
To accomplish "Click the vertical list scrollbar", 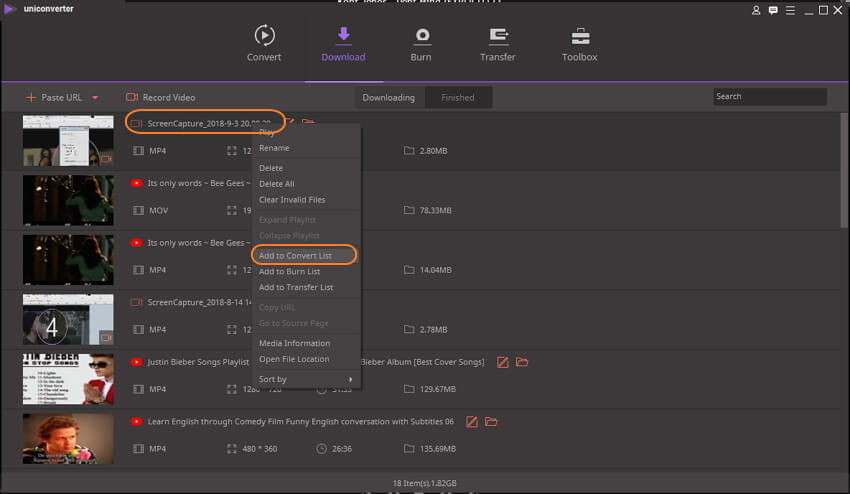I will point(843,171).
